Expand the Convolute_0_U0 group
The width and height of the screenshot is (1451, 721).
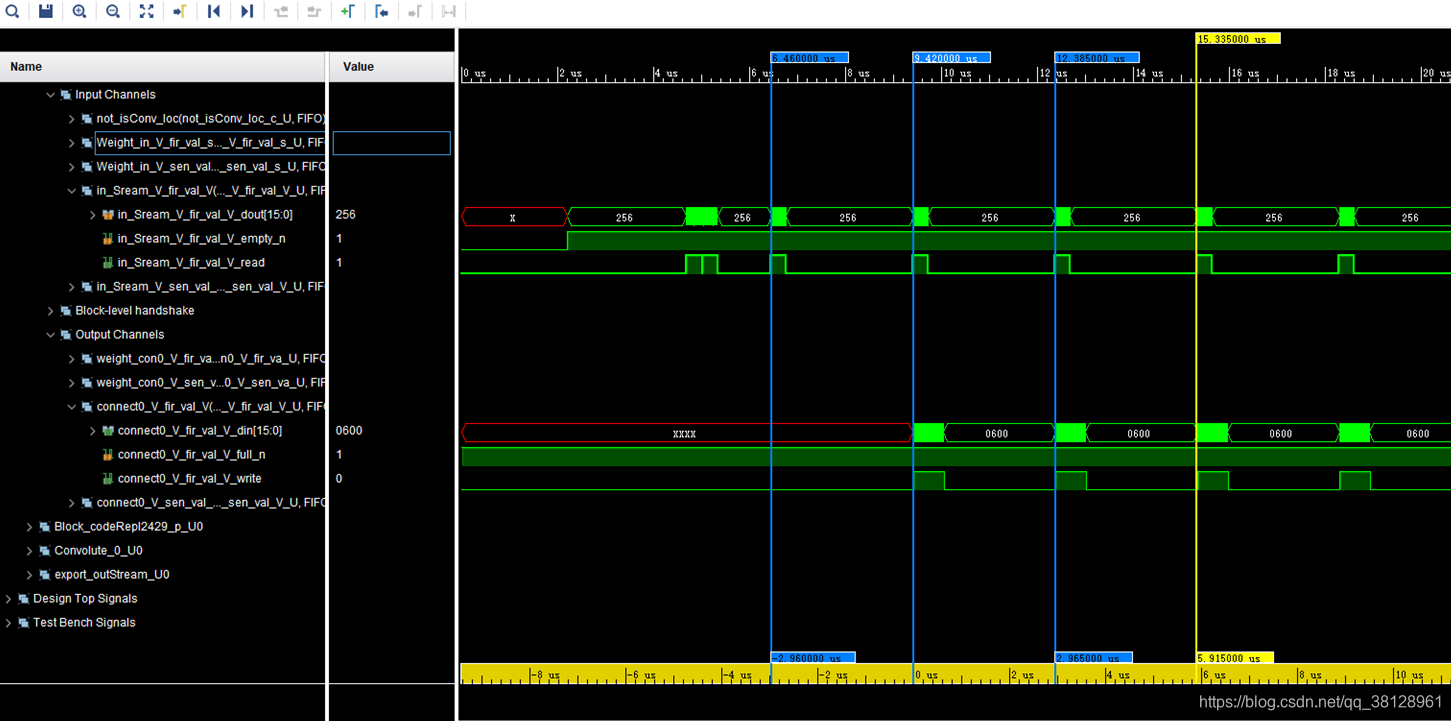29,551
